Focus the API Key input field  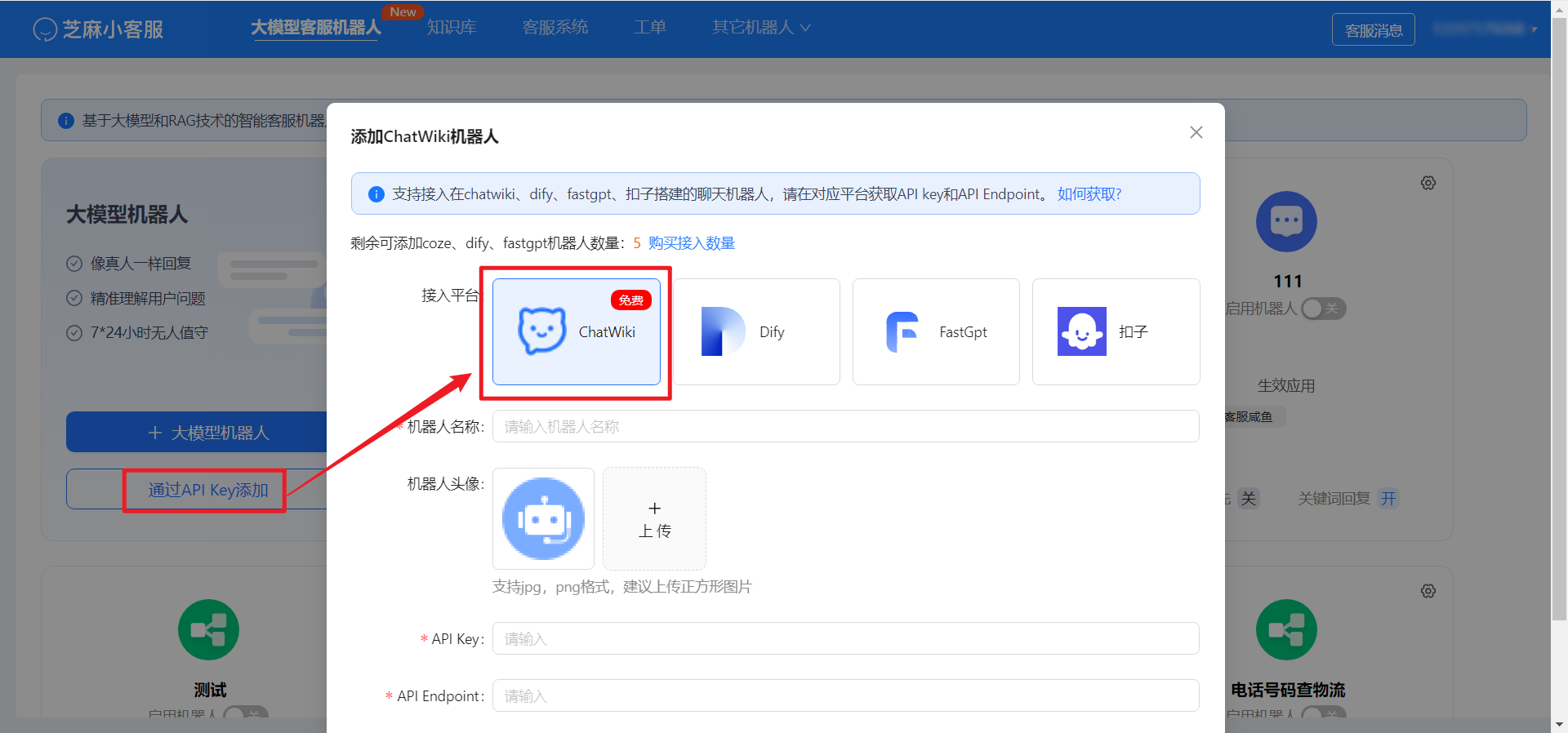coord(846,638)
